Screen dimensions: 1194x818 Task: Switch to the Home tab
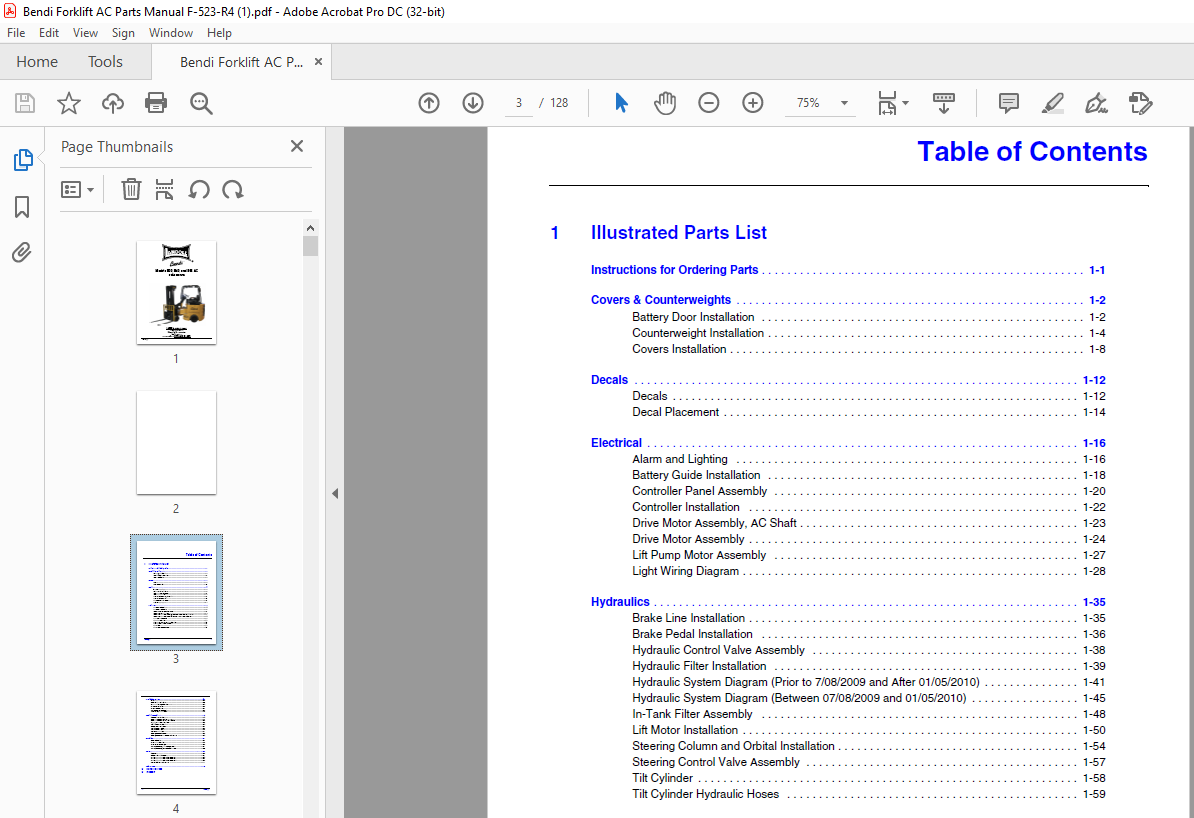pos(37,62)
